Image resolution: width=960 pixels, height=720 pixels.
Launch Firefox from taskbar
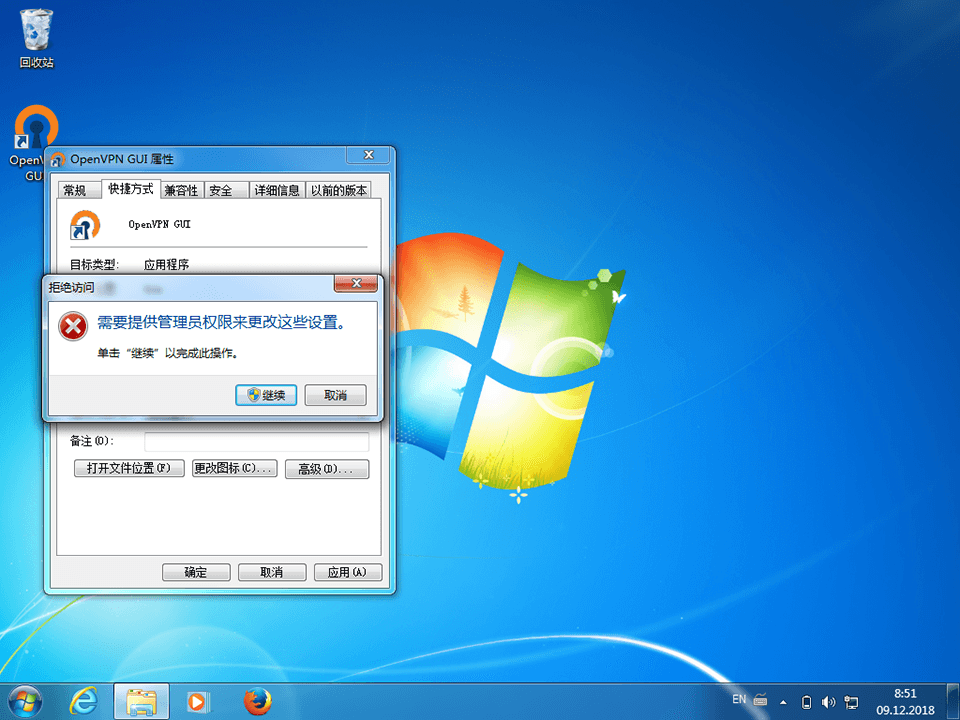click(257, 702)
